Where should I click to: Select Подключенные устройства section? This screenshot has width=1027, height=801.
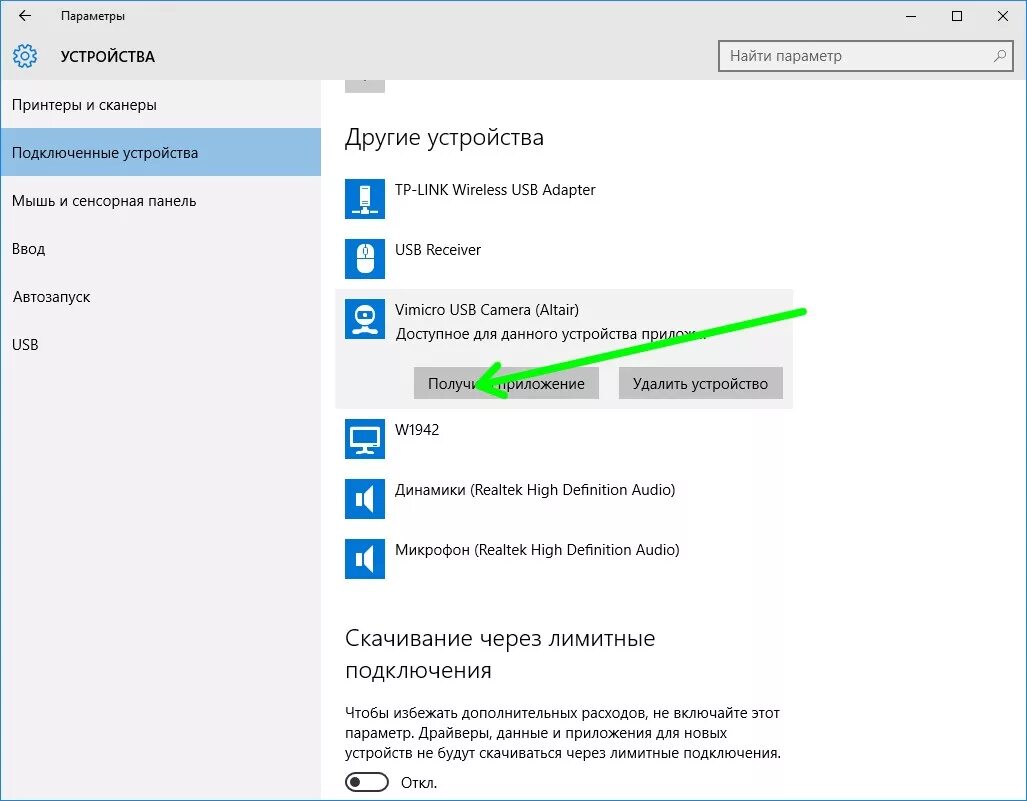(x=161, y=153)
